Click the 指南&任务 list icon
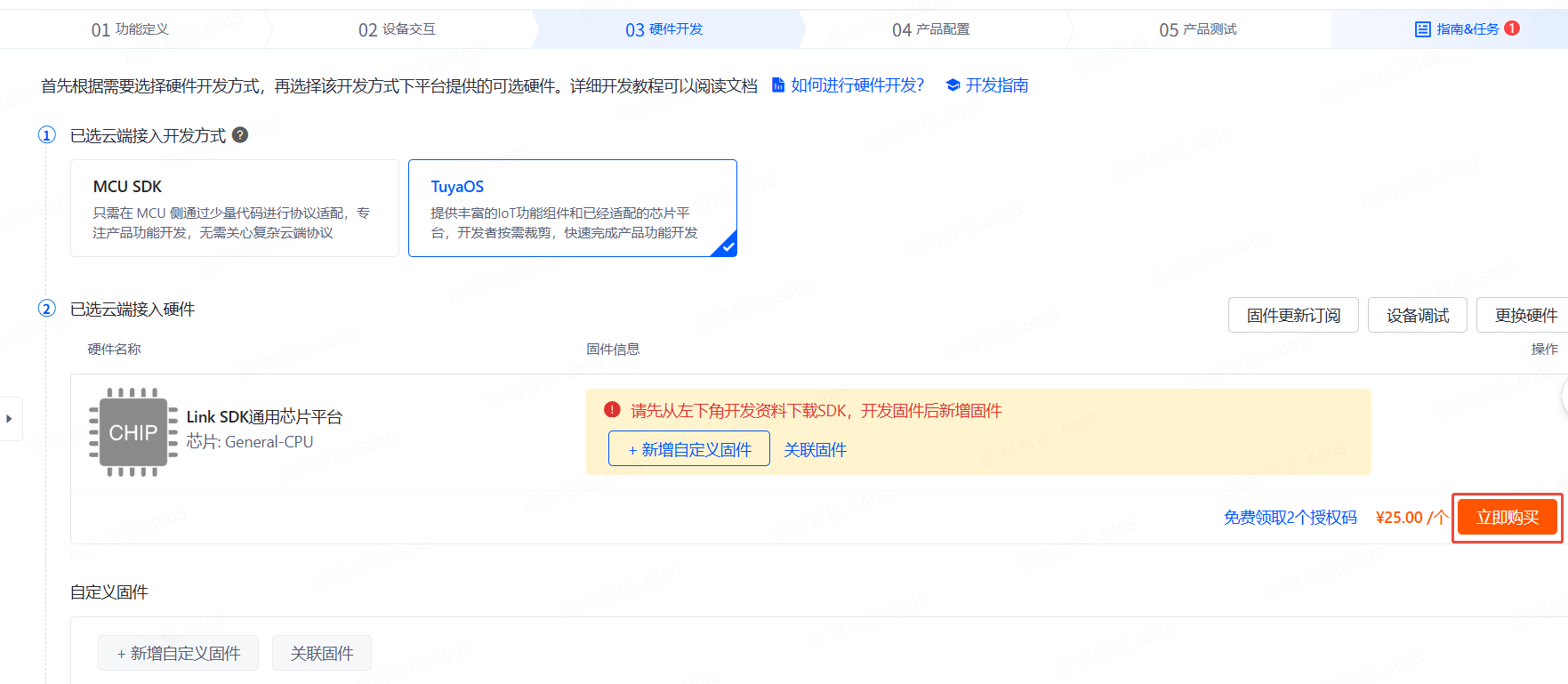 (1423, 29)
